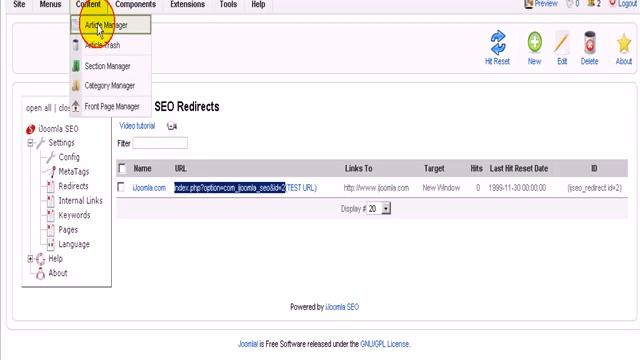Image resolution: width=640 pixels, height=360 pixels.
Task: Expand the Help tree node
Action: tap(30, 259)
